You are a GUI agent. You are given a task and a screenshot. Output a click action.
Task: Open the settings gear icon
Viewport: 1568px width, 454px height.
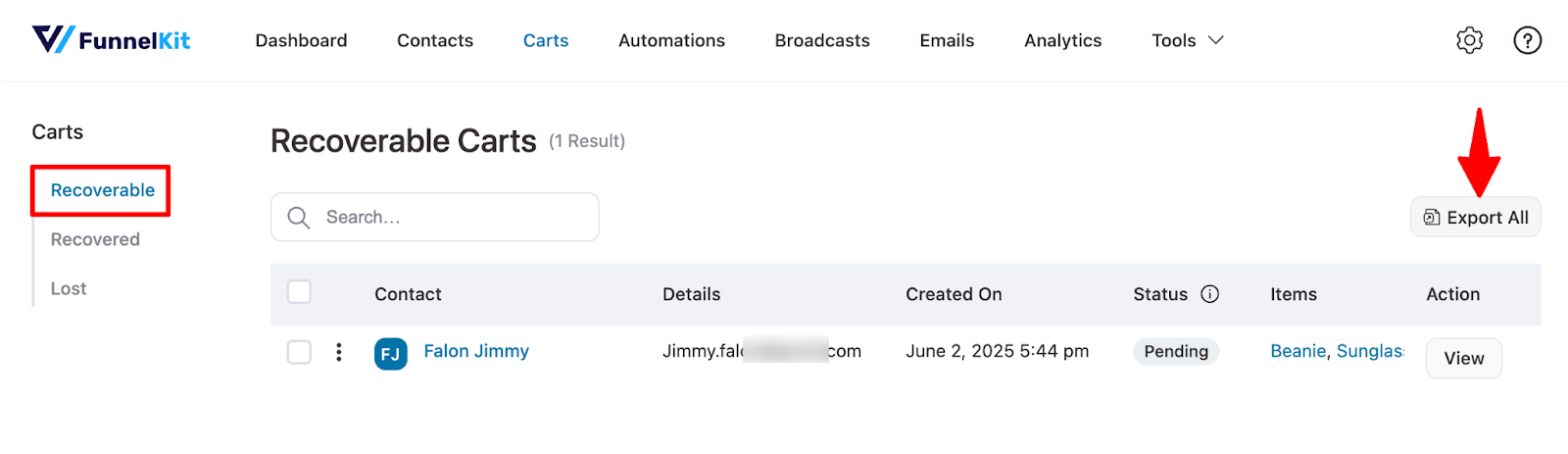[x=1469, y=40]
